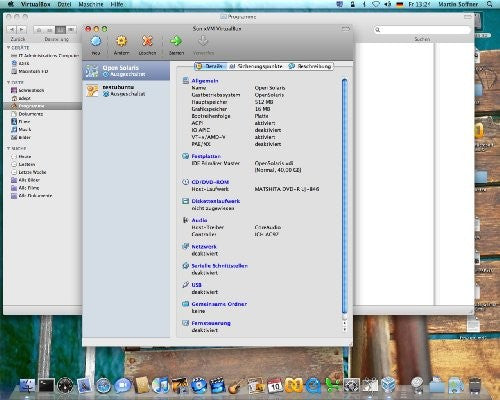Viewport: 500px width, 400px height.
Task: Switch Finder to column view
Action: pyautogui.click(x=60, y=30)
